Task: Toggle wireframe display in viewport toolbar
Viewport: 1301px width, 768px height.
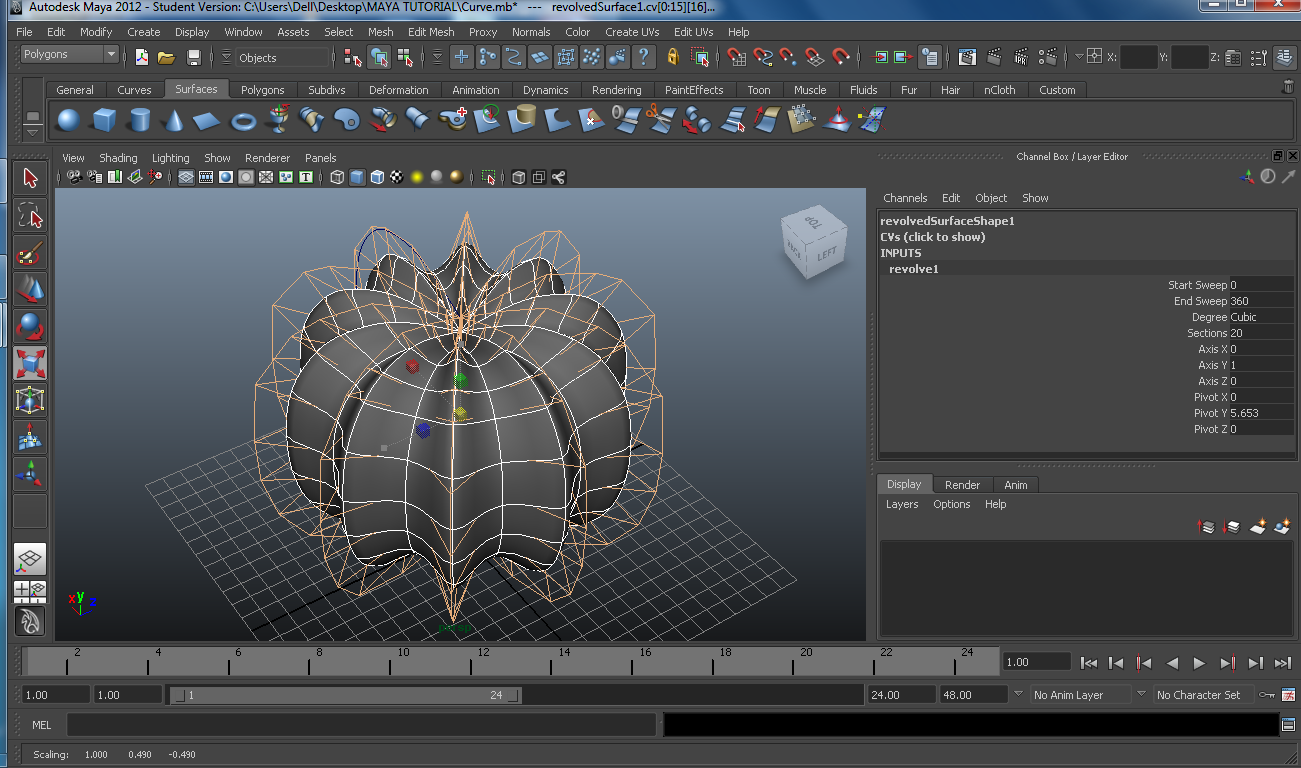Action: 337,177
